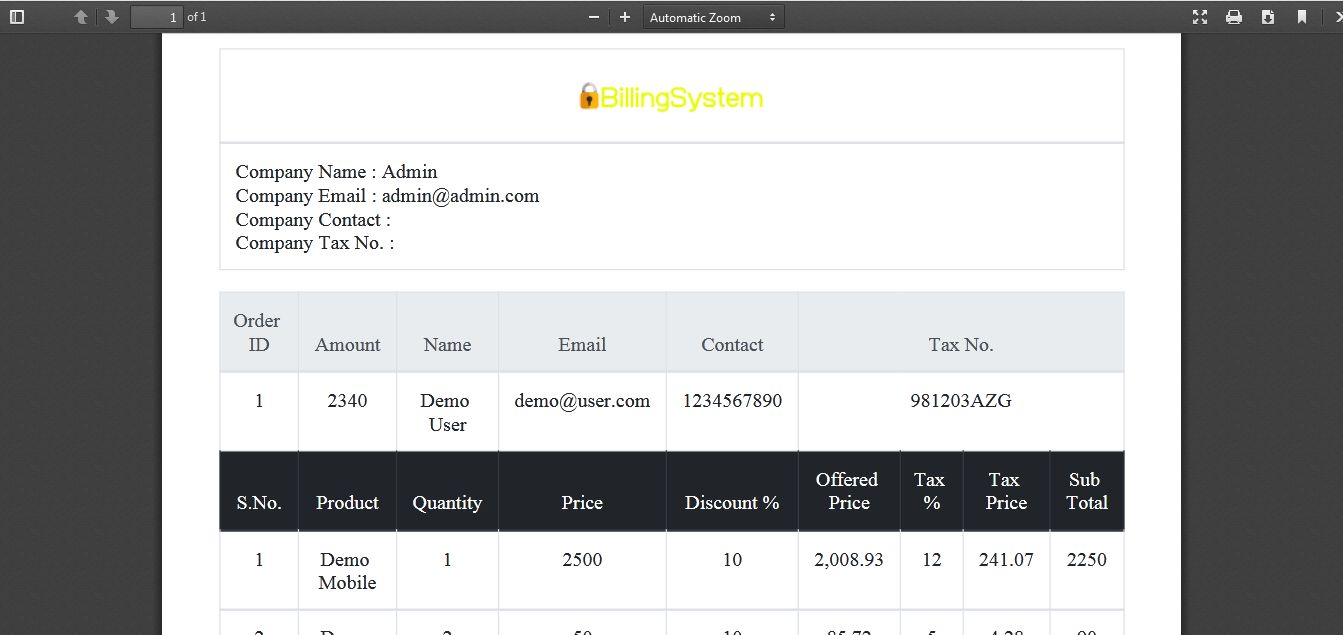Click the BillingSystem logo
Viewport: 1343px width, 635px height.
pyautogui.click(x=671, y=97)
